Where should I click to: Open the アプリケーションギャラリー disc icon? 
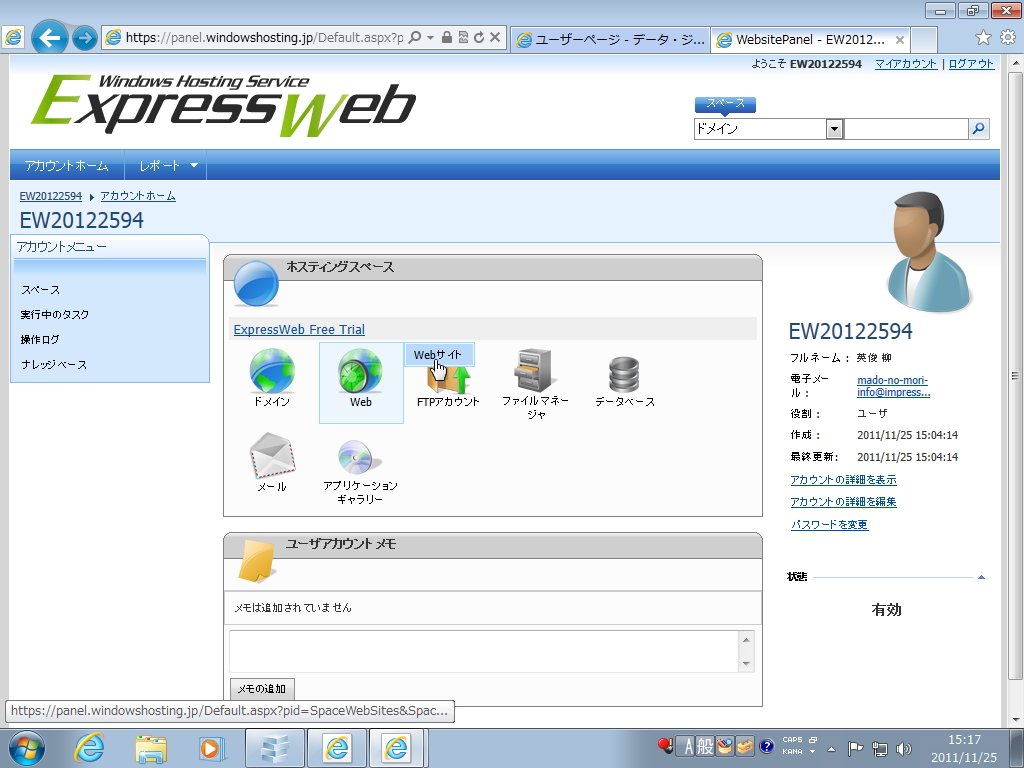359,456
